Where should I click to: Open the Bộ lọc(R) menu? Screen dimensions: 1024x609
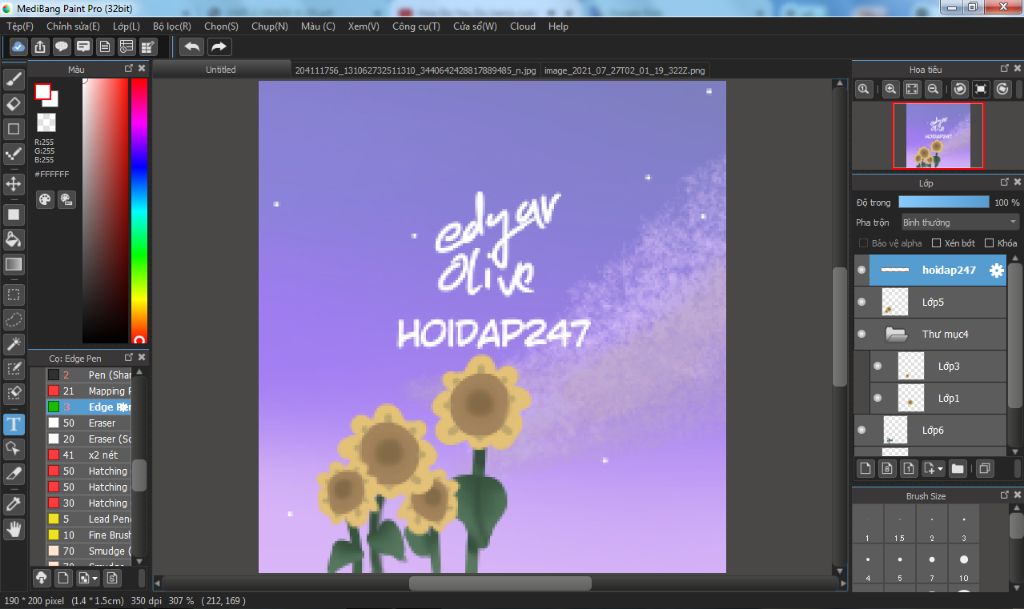(x=172, y=26)
